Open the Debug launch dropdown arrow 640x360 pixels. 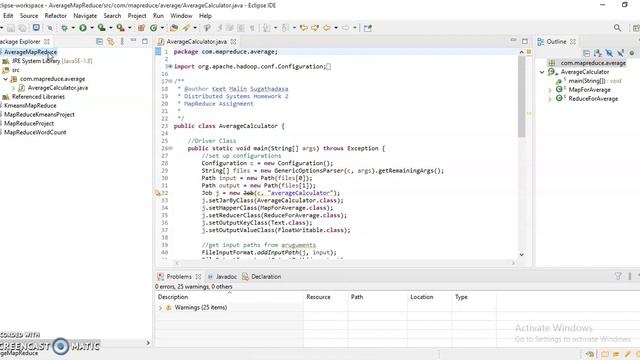point(73,28)
